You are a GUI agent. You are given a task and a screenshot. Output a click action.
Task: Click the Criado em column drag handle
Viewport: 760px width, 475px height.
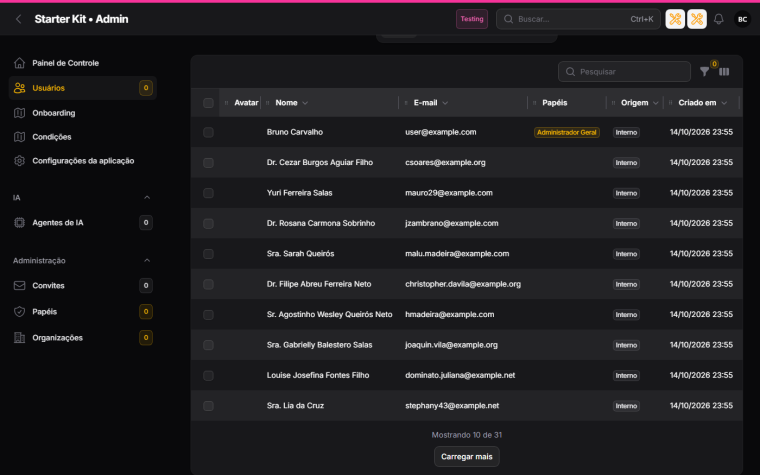pyautogui.click(x=670, y=103)
